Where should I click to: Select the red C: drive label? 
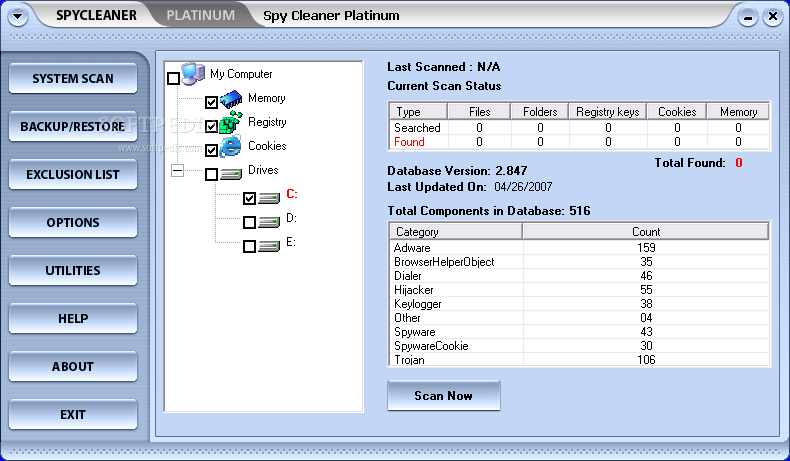[292, 194]
